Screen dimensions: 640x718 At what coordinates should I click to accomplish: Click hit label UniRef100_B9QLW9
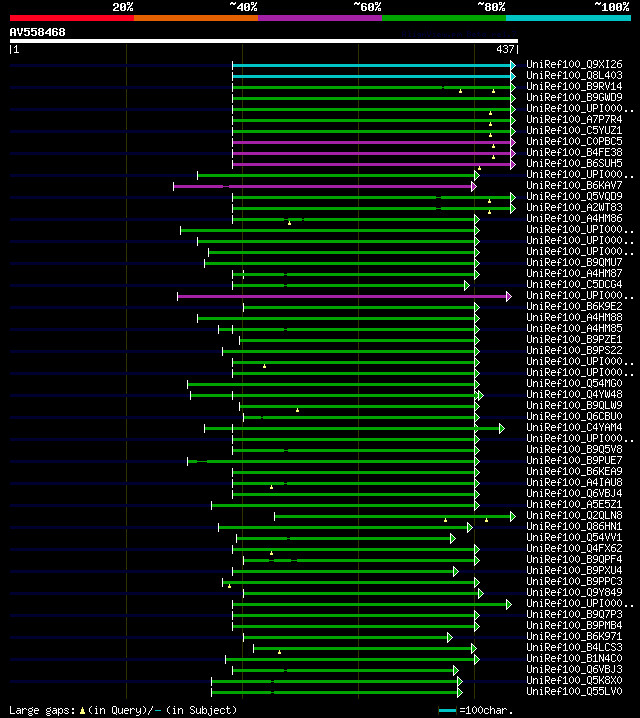tap(574, 405)
